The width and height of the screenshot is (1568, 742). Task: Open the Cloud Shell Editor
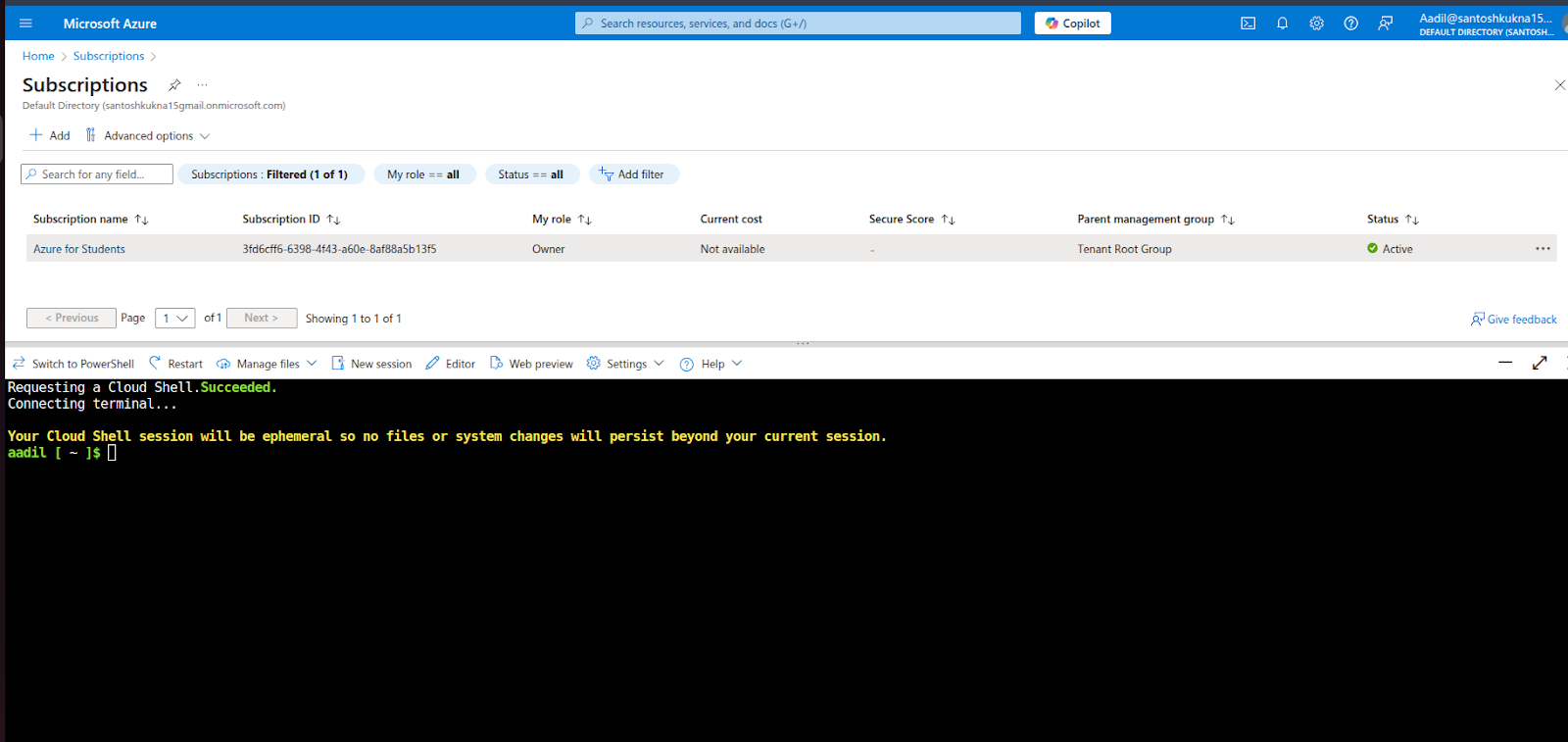450,364
